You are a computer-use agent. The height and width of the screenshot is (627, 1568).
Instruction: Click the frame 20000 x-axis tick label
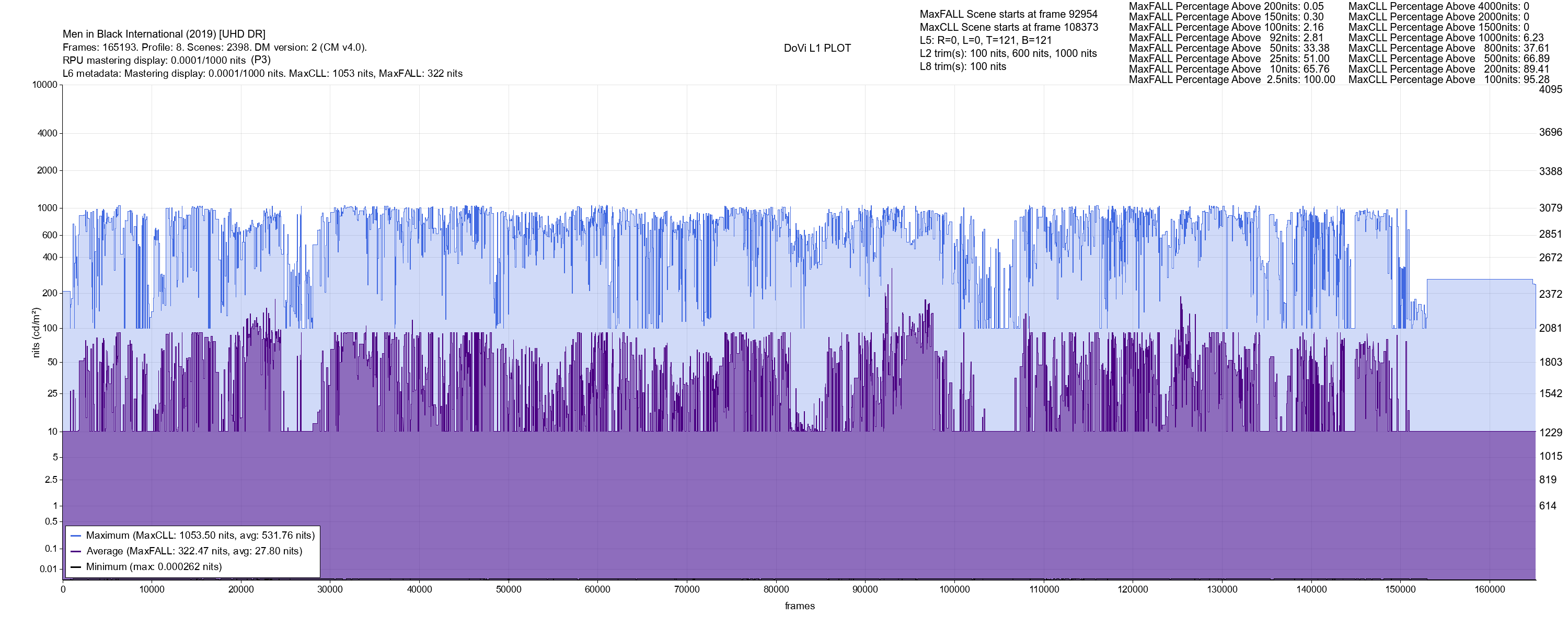[241, 589]
